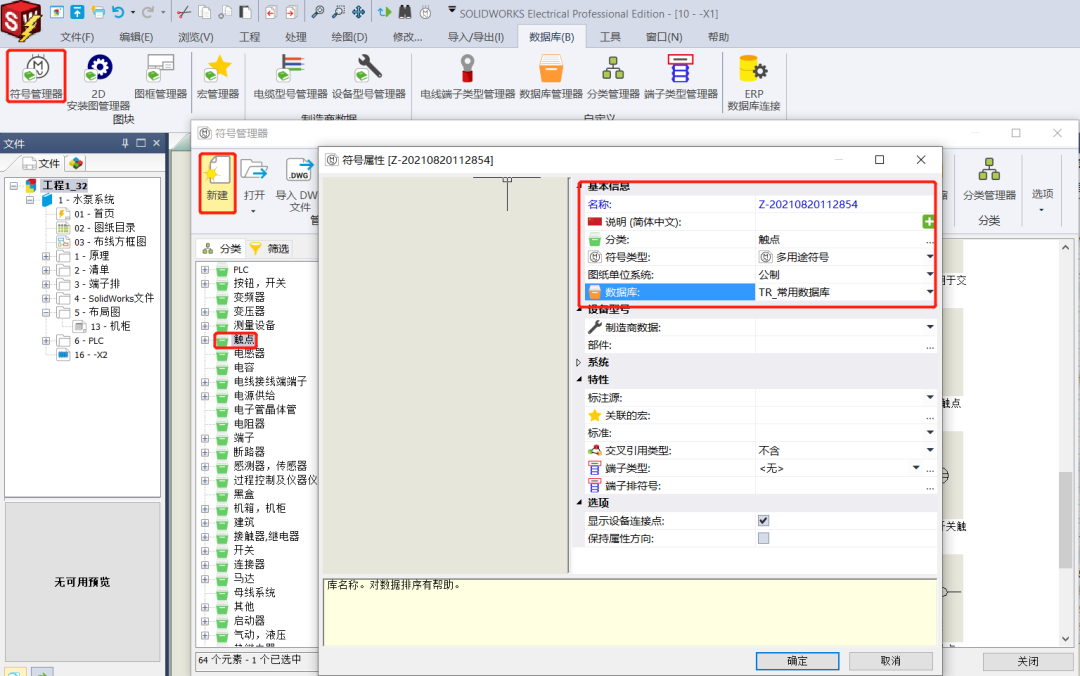Image resolution: width=1080 pixels, height=676 pixels.
Task: Switch to the 筛选 tab
Action: 270,248
